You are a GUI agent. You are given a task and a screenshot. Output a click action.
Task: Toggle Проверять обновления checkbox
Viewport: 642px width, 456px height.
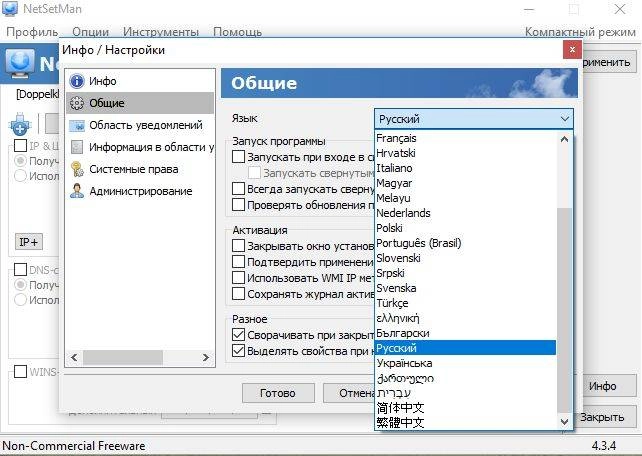point(238,204)
